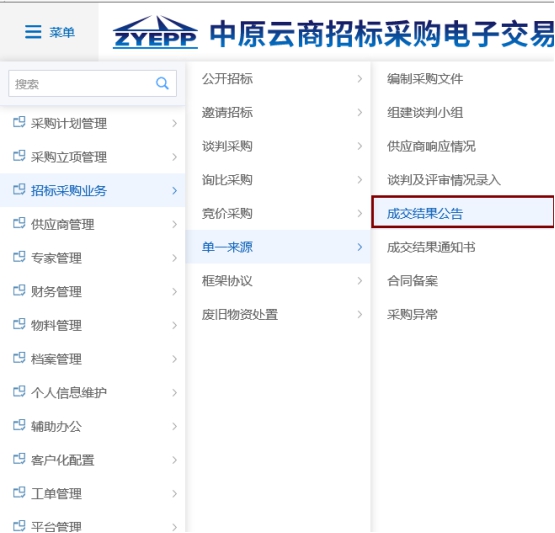Click the icon beside 供应商管理
Image resolution: width=555 pixels, height=533 pixels.
coord(19,223)
